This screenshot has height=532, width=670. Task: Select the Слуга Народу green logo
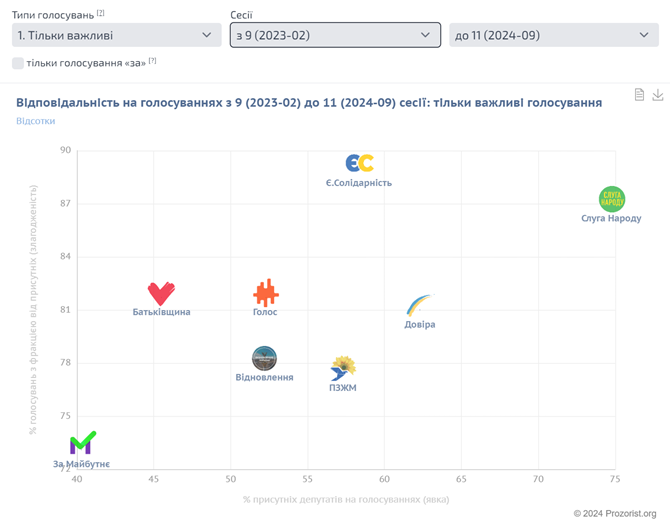(612, 199)
